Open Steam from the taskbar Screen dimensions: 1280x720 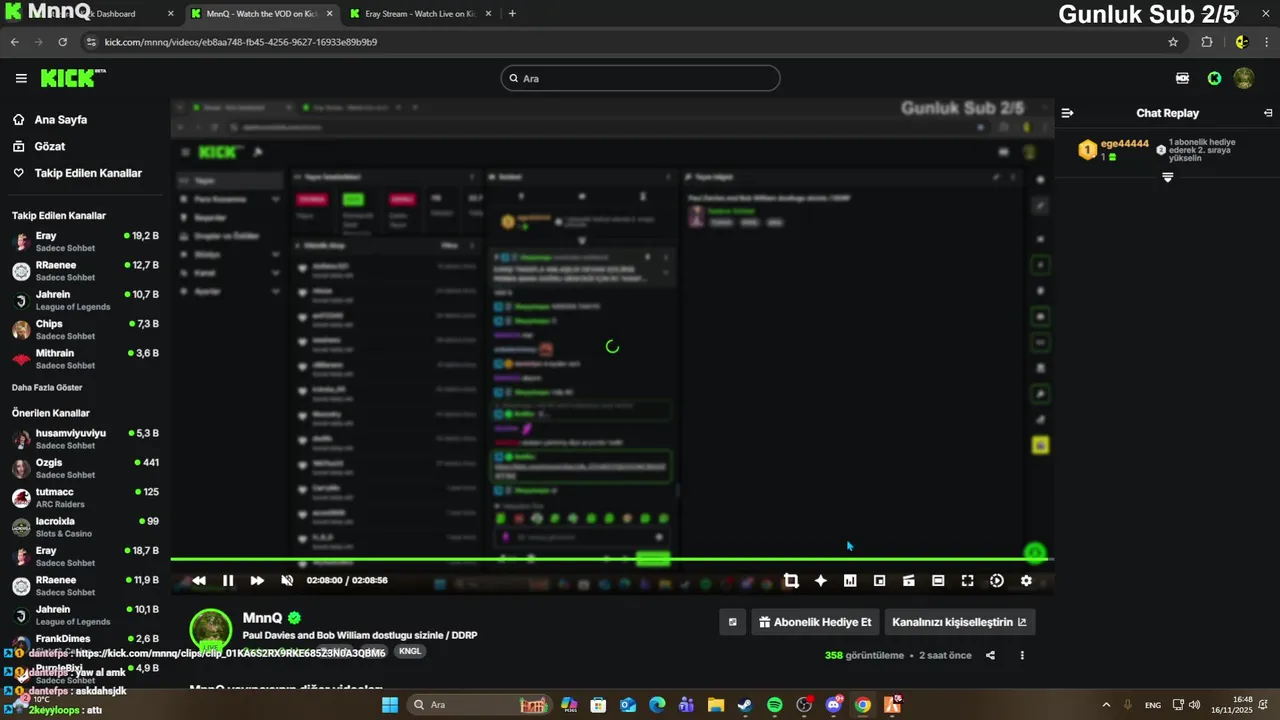tap(745, 705)
